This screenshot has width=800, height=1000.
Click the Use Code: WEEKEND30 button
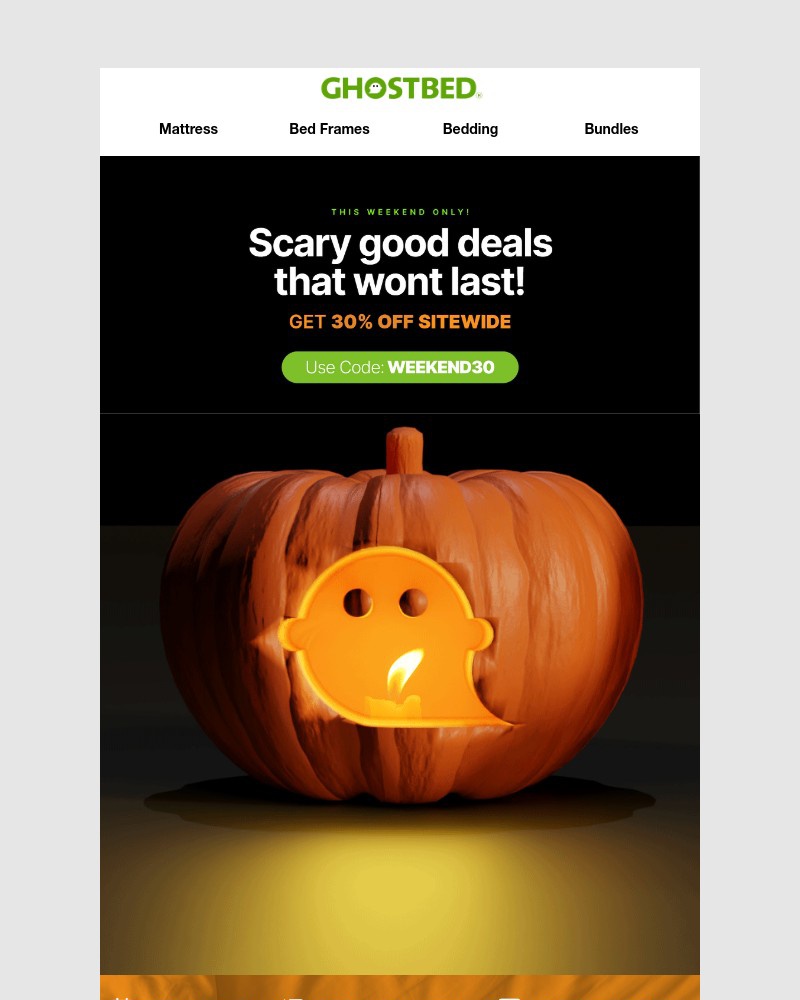pyautogui.click(x=400, y=367)
